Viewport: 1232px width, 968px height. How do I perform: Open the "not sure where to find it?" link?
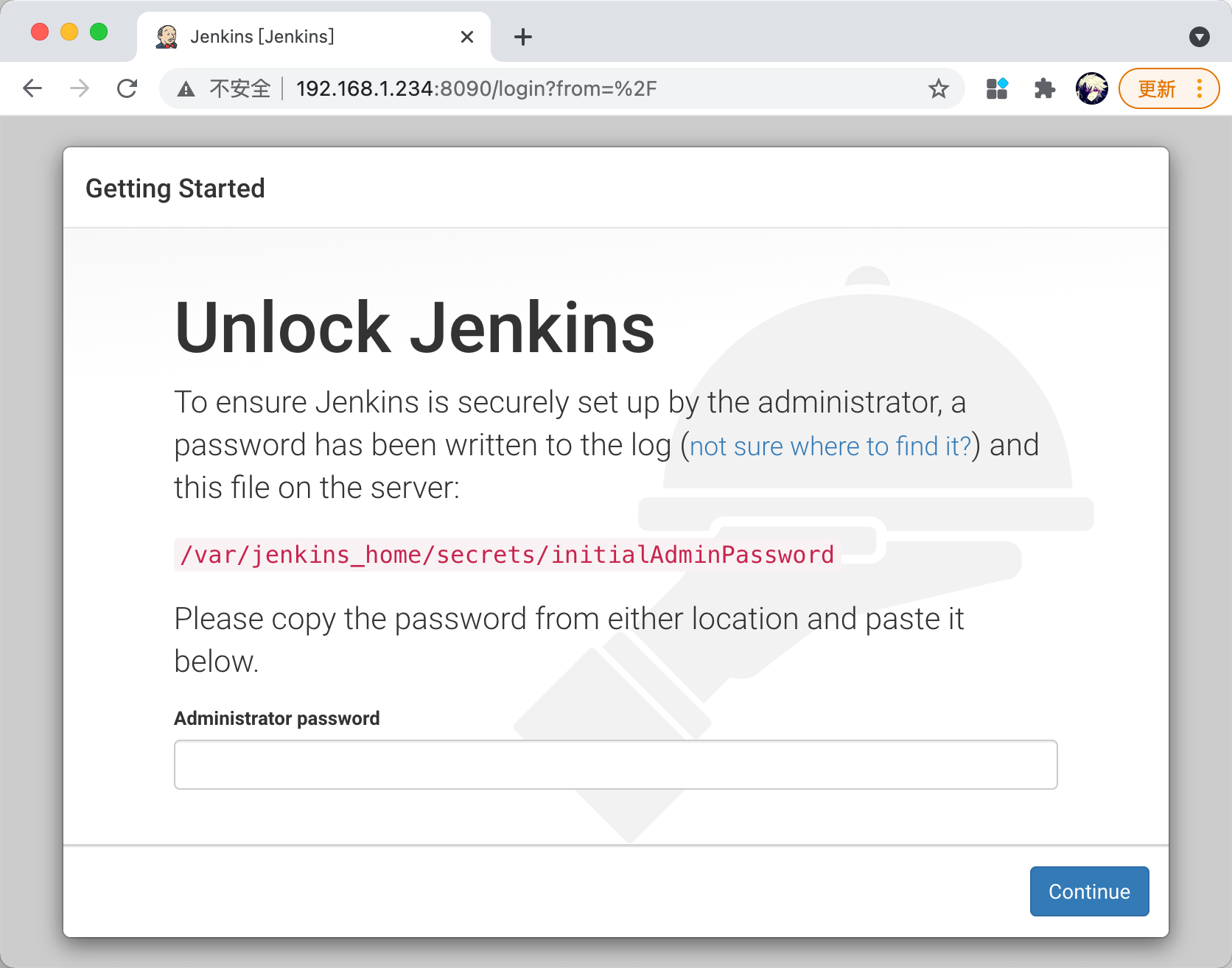[830, 446]
